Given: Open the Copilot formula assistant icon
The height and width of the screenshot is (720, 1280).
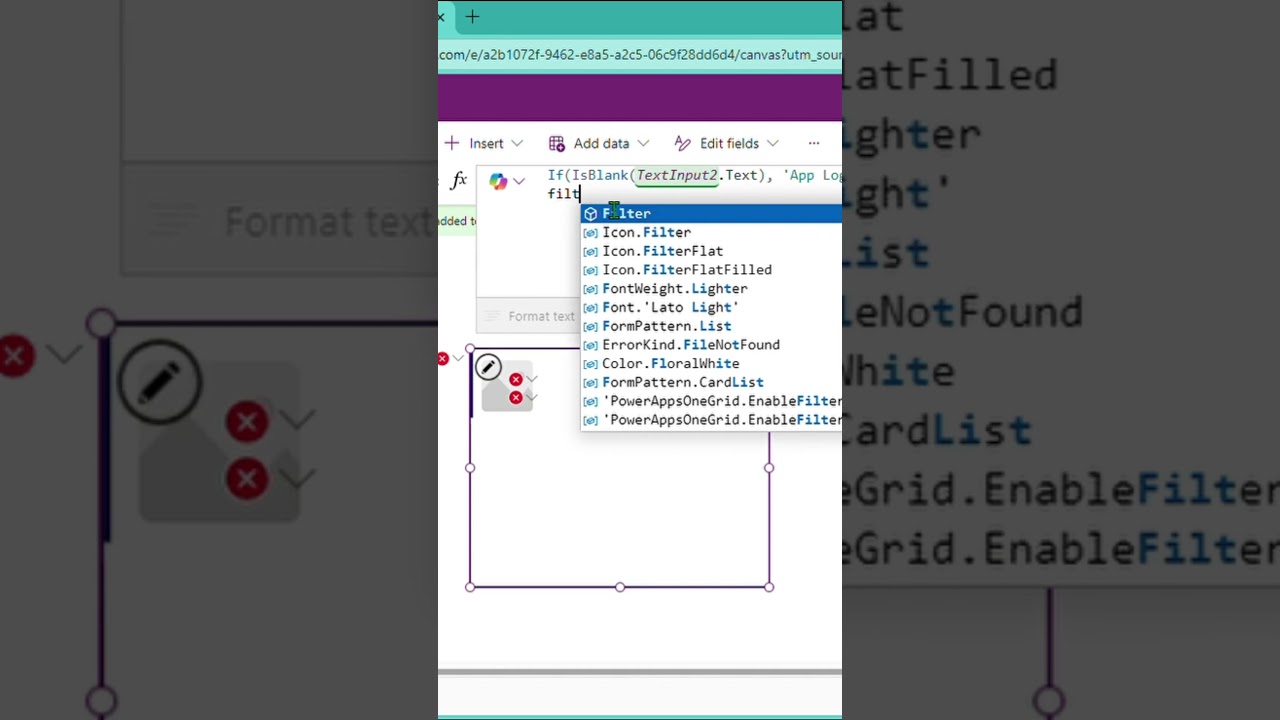Looking at the screenshot, I should point(497,181).
